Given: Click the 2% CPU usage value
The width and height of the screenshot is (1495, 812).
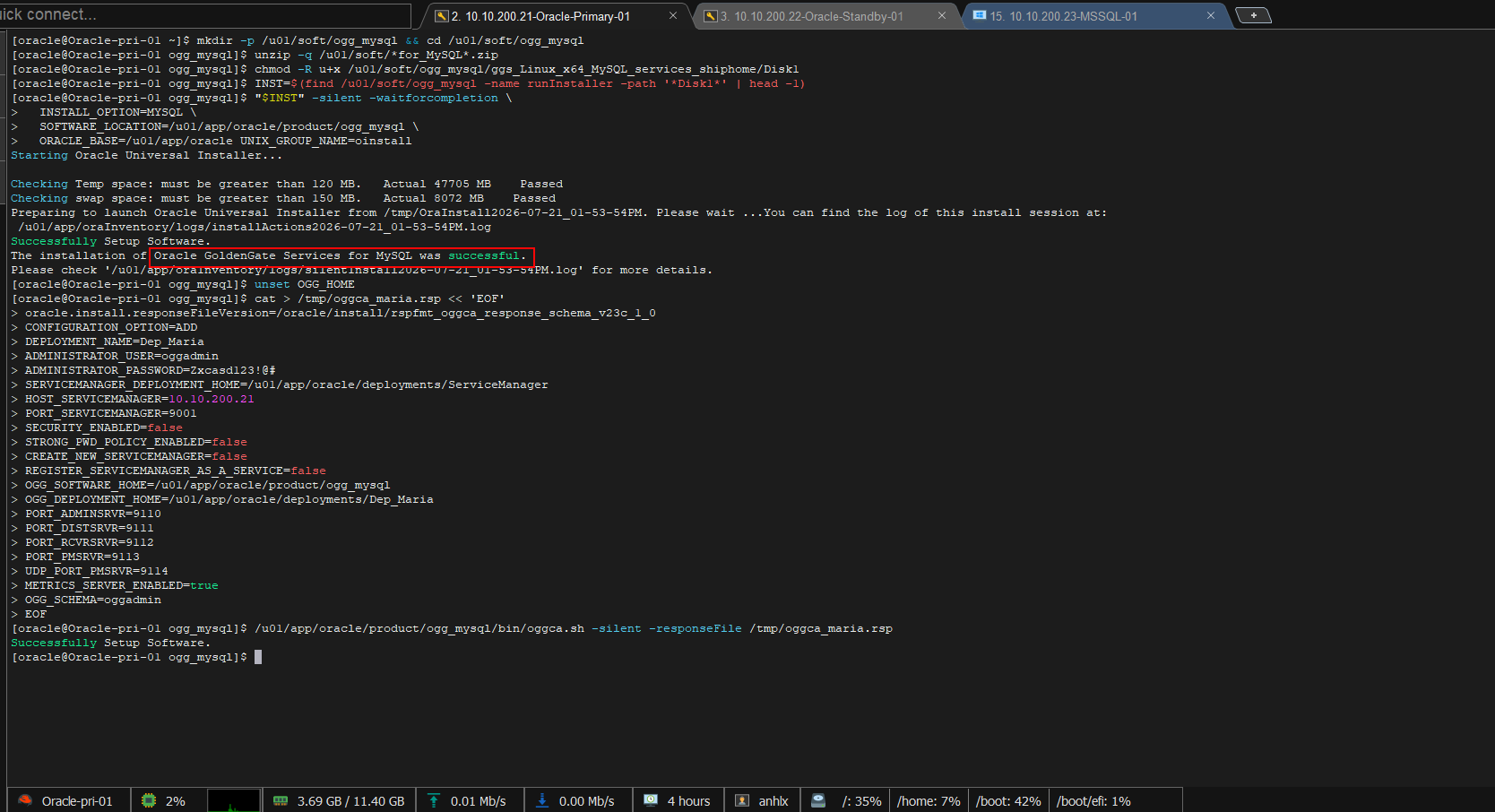Looking at the screenshot, I should (176, 801).
